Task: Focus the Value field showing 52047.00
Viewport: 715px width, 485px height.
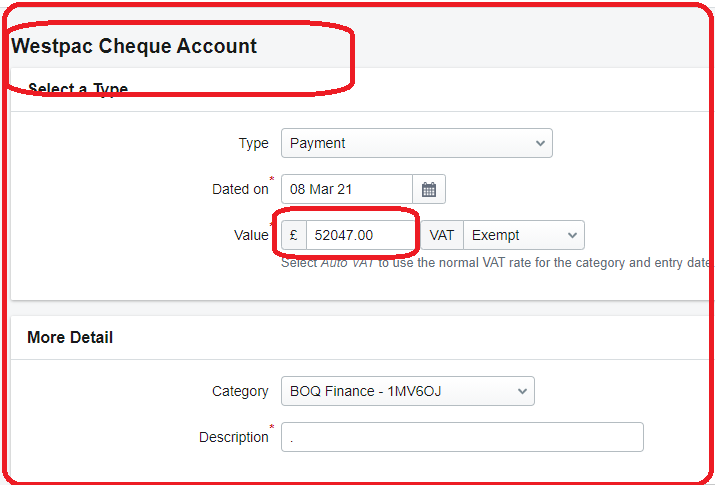Action: tap(360, 235)
